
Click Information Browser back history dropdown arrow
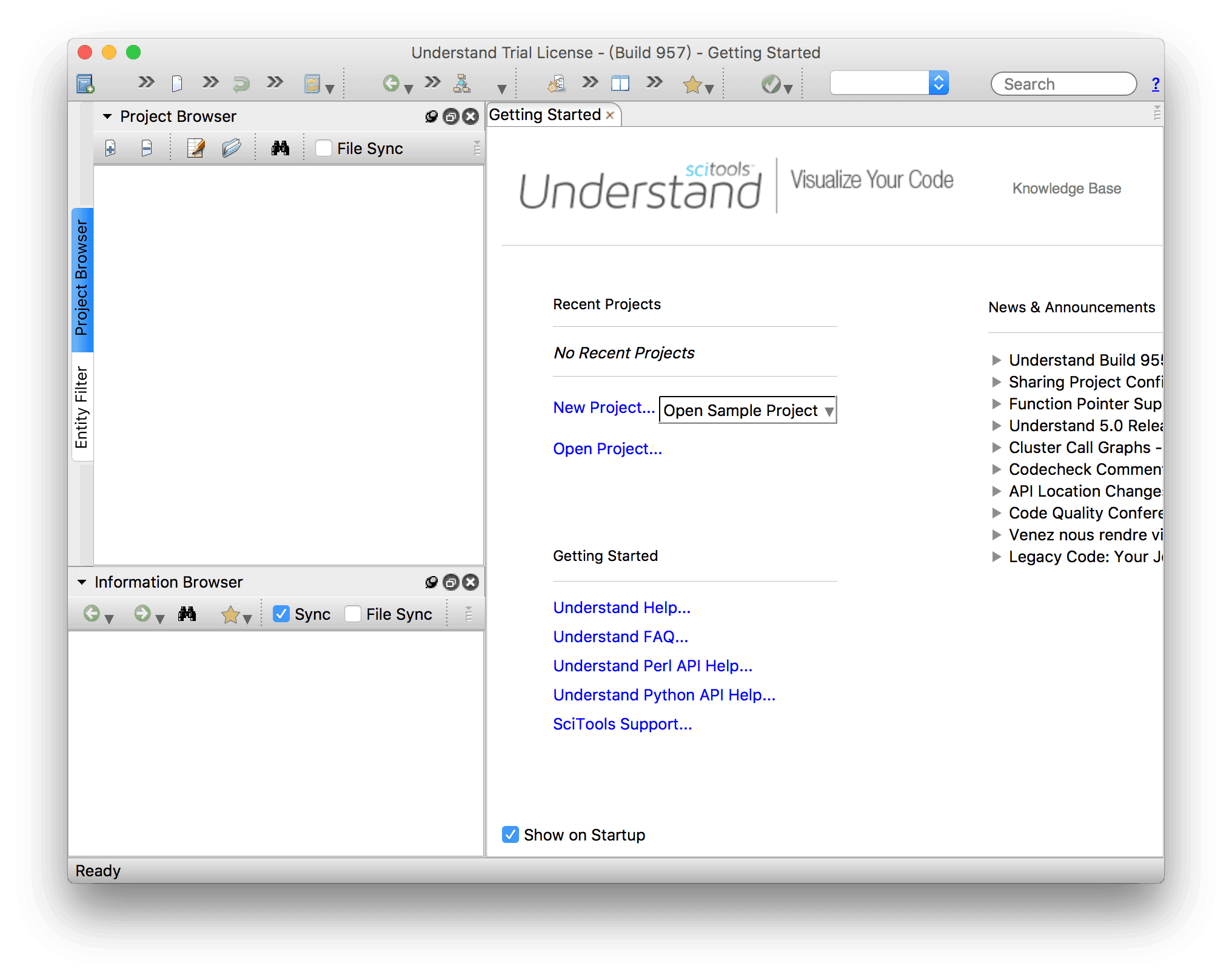tap(109, 619)
